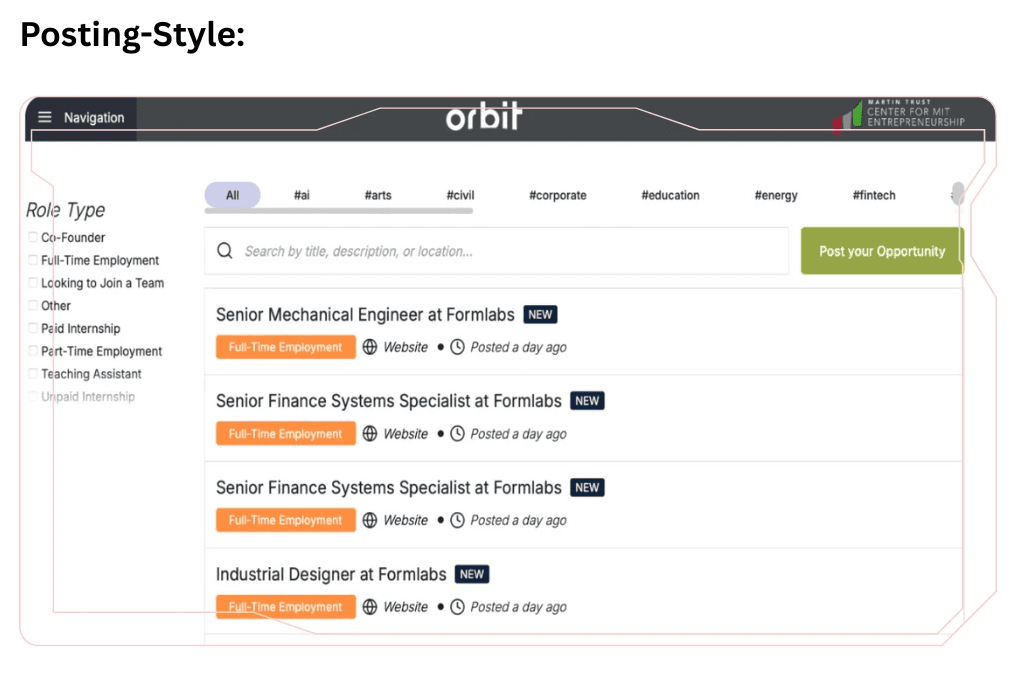Open Senior Mechanical Engineer at Formlabs posting
Viewport: 1017px width, 686px height.
pos(365,314)
